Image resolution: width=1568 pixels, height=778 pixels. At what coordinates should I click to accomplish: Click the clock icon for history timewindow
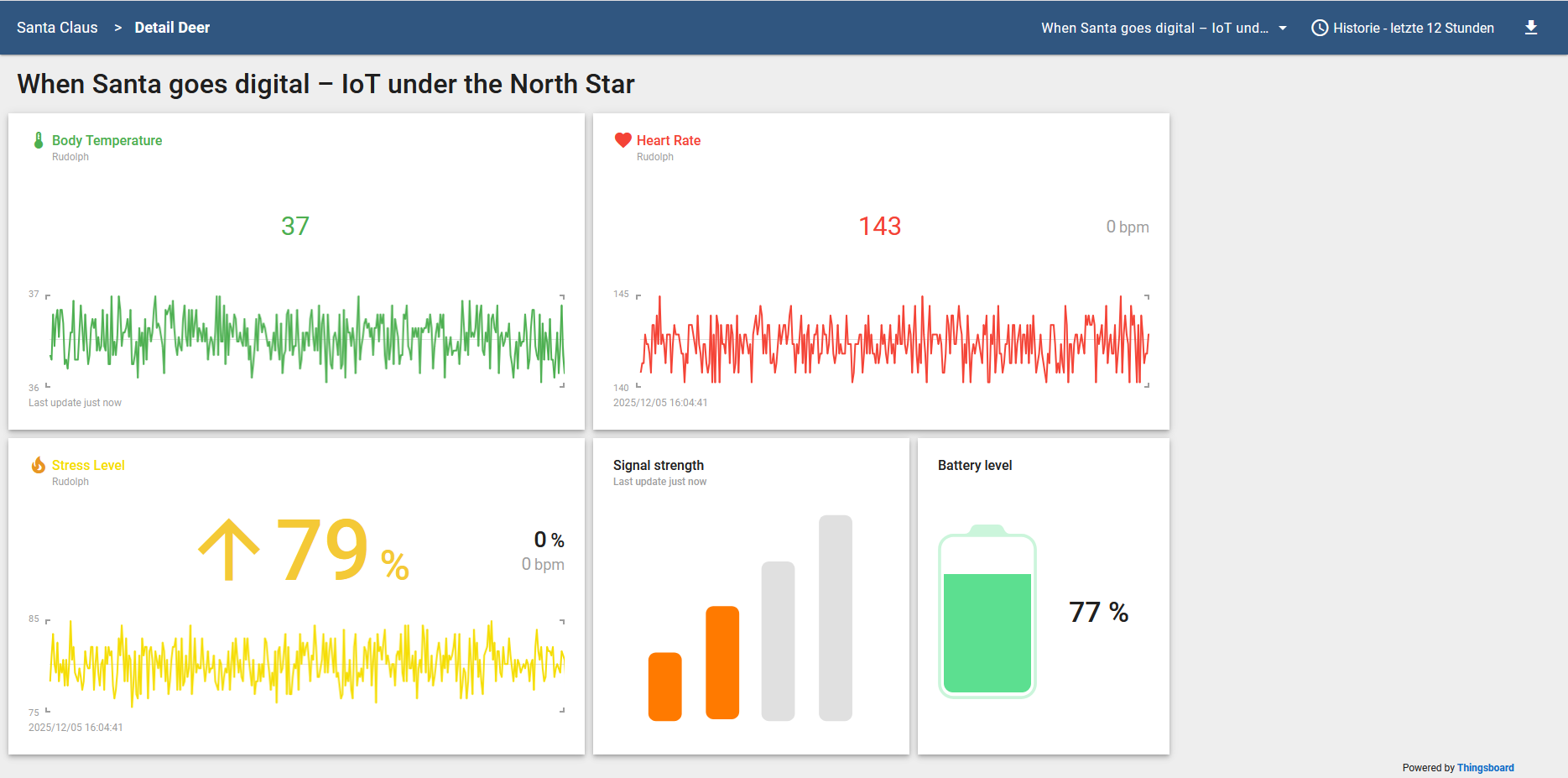(1319, 28)
